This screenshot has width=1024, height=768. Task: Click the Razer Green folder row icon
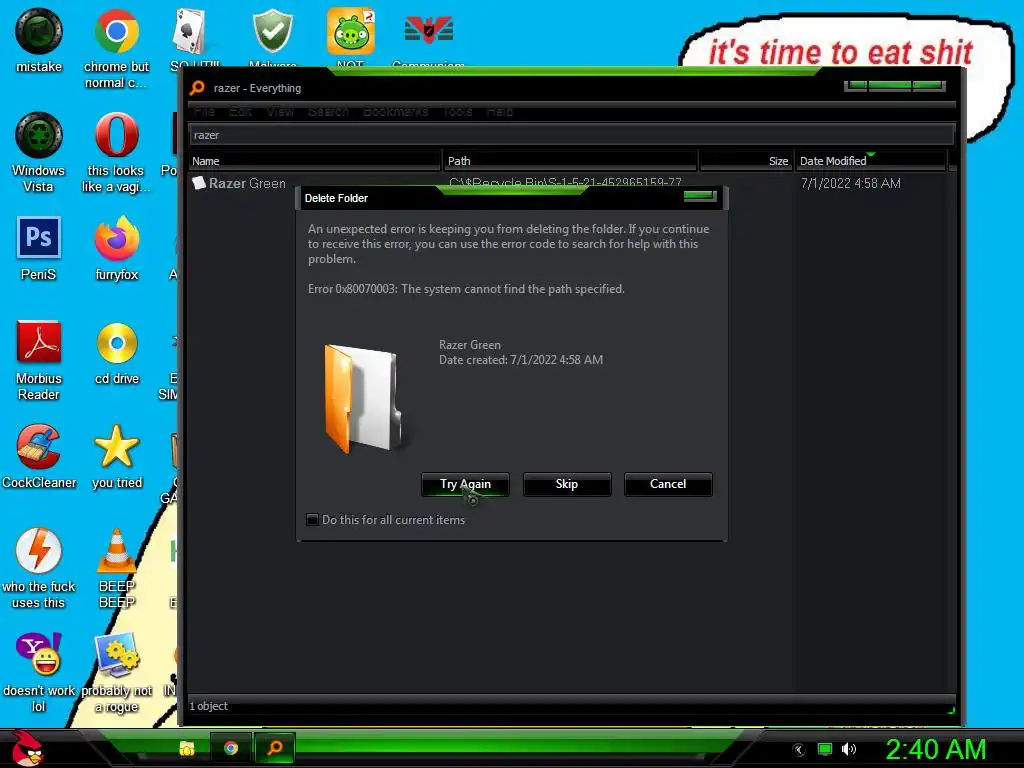199,183
